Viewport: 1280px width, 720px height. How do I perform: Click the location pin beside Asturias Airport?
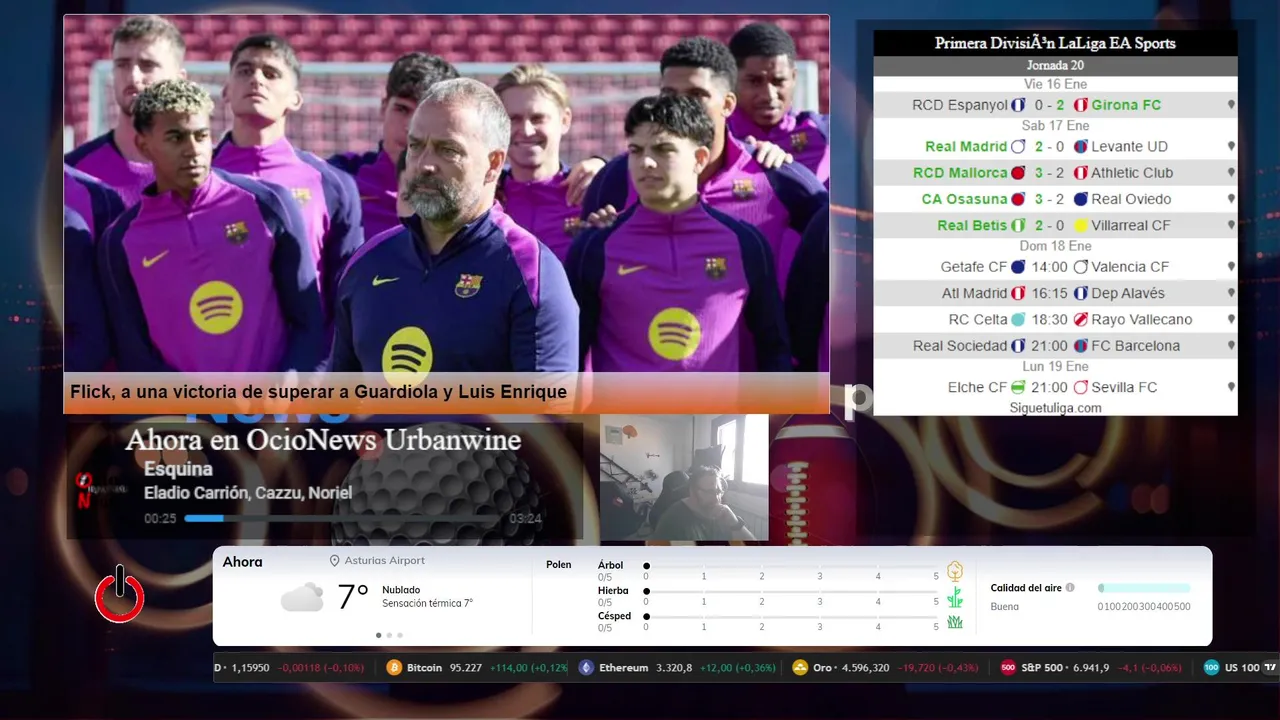[335, 561]
